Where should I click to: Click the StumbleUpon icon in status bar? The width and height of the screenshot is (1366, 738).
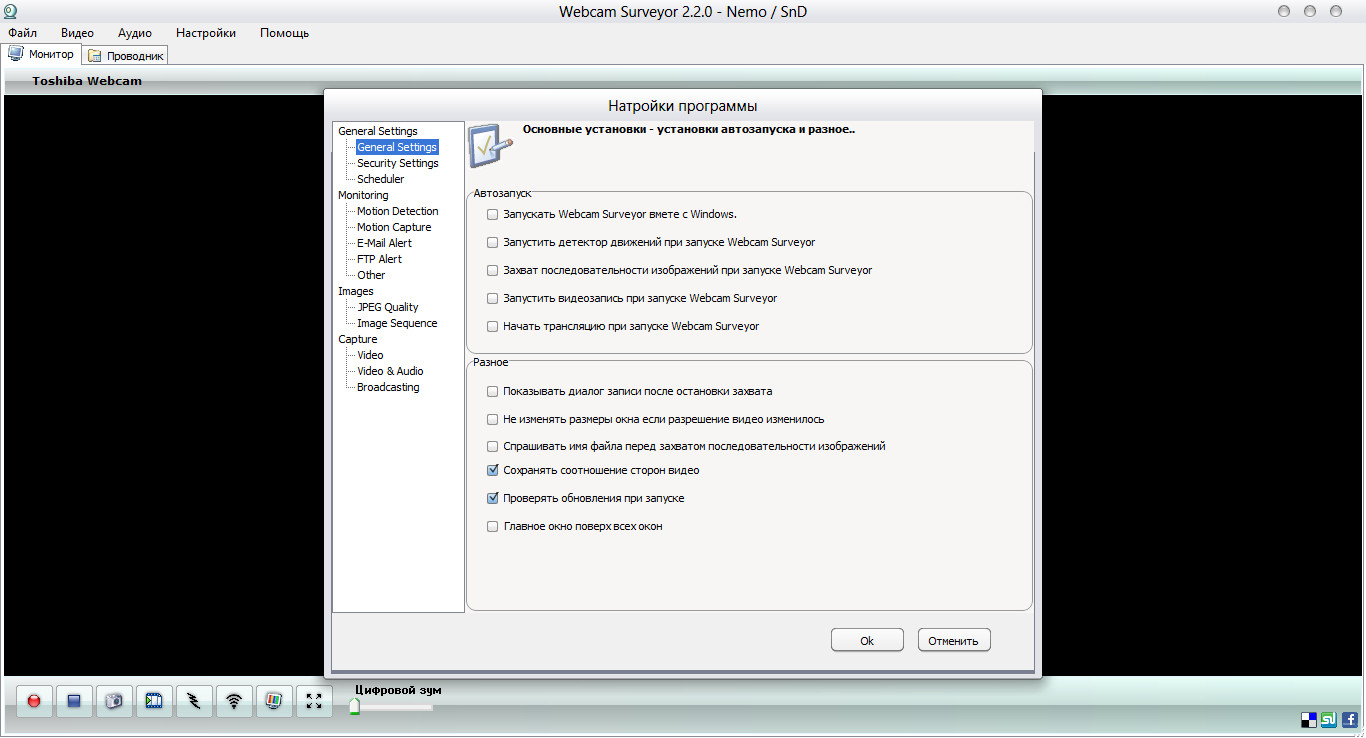pos(1329,719)
